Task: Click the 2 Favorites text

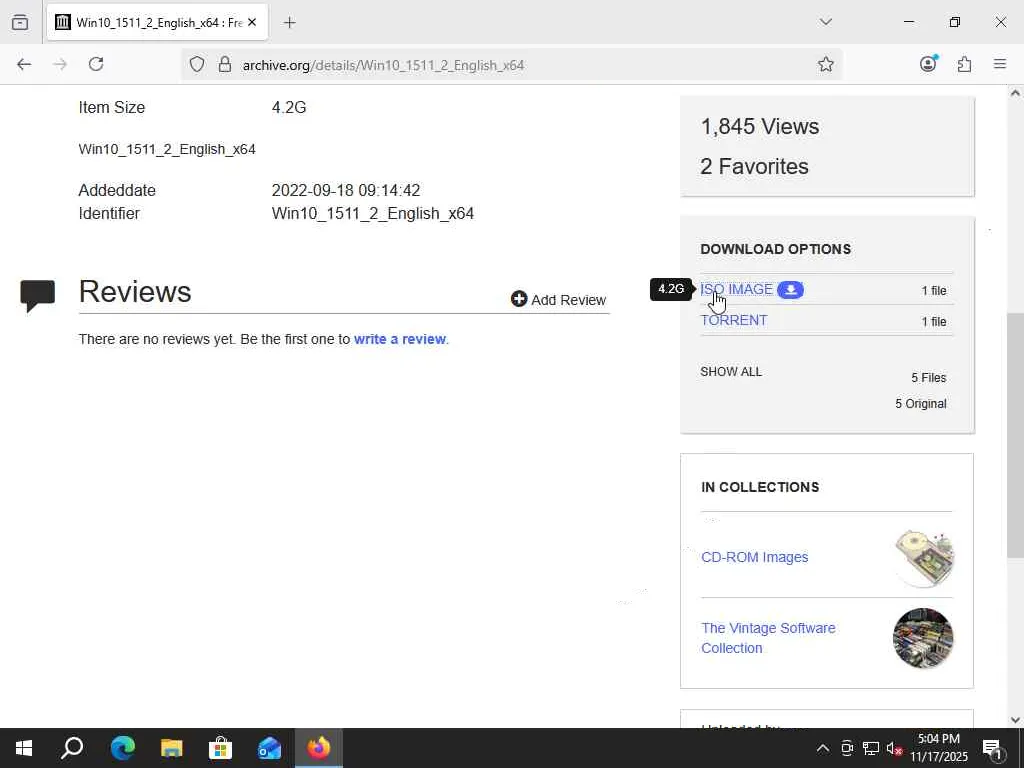Action: (754, 166)
